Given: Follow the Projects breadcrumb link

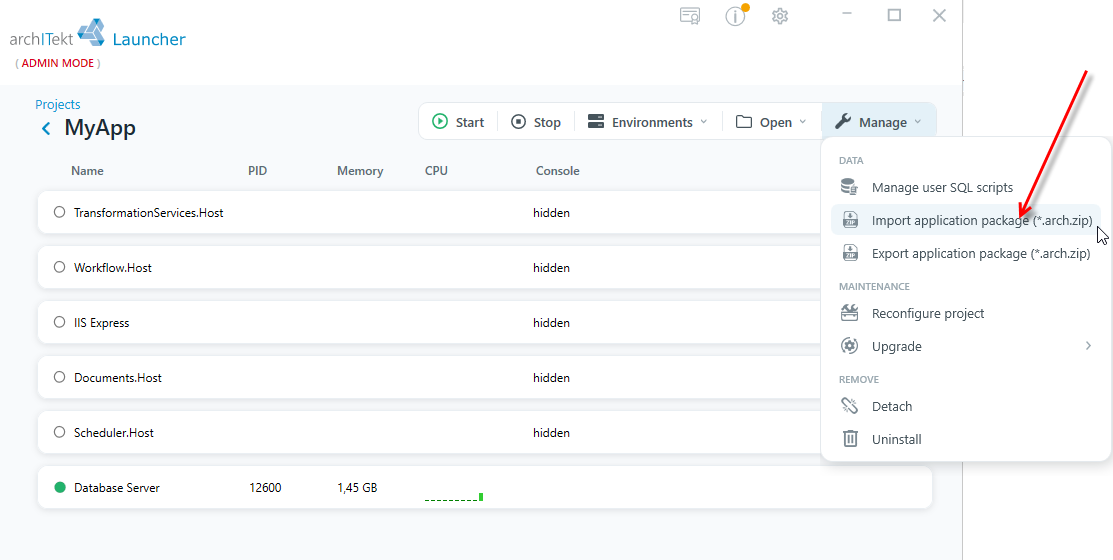Looking at the screenshot, I should click(58, 104).
